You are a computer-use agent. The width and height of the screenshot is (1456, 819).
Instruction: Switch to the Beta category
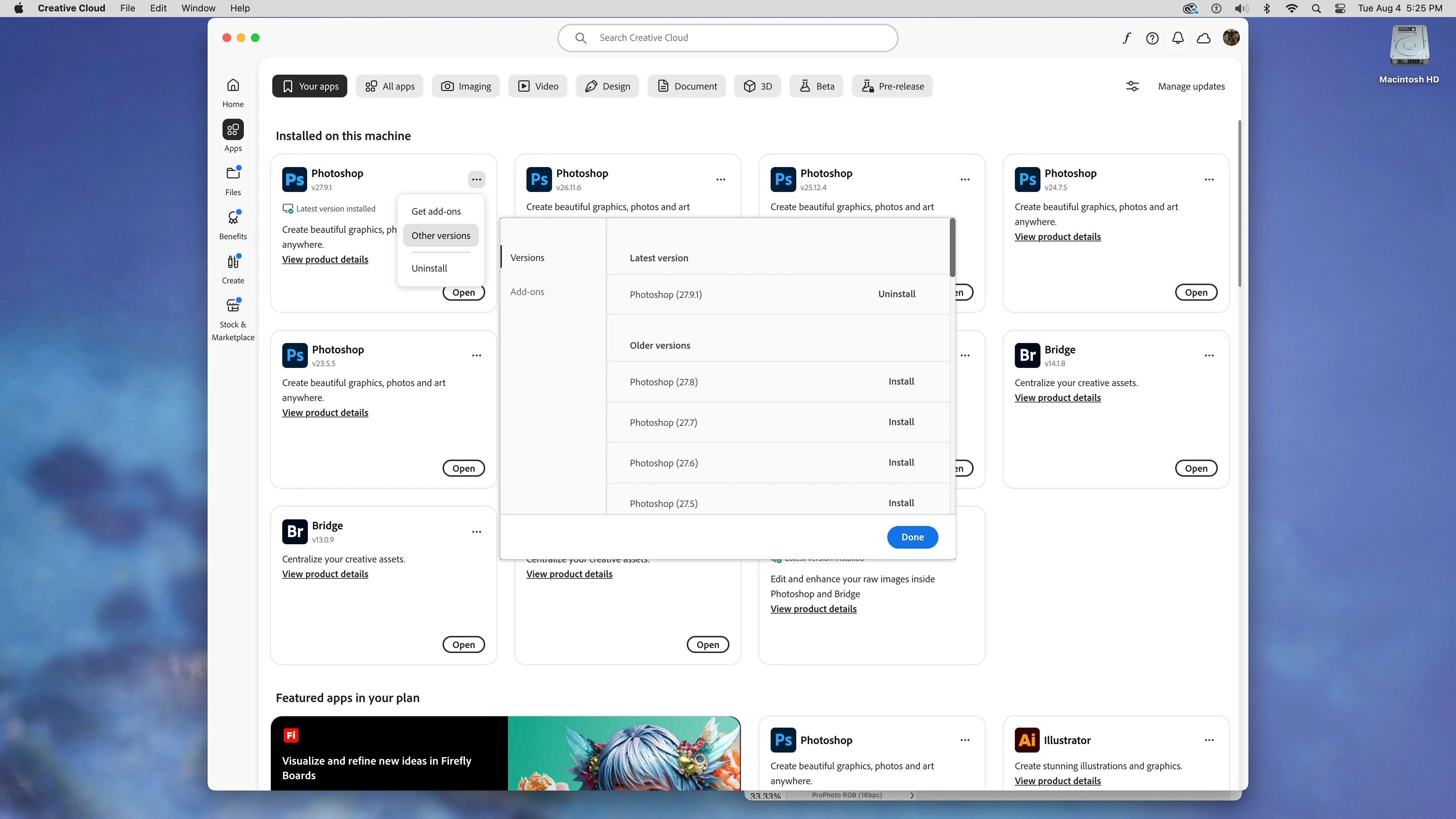(x=816, y=86)
